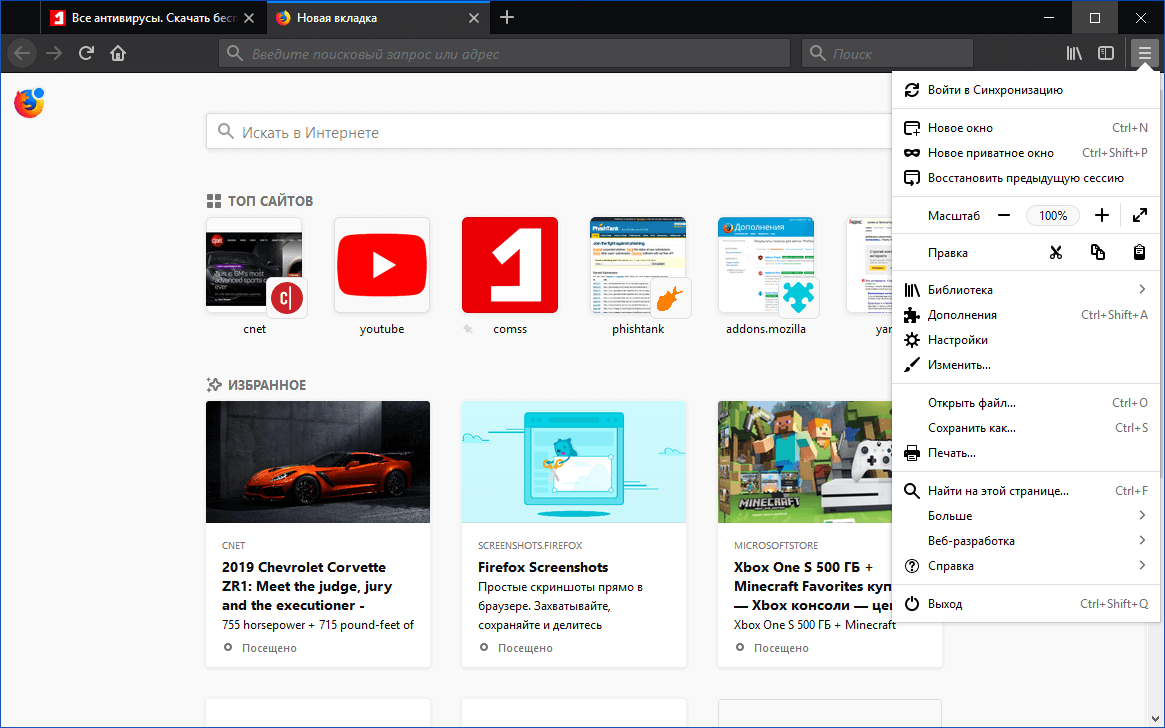1165x728 pixels.
Task: Switch to the Все антивирусы tab
Action: coord(140,17)
